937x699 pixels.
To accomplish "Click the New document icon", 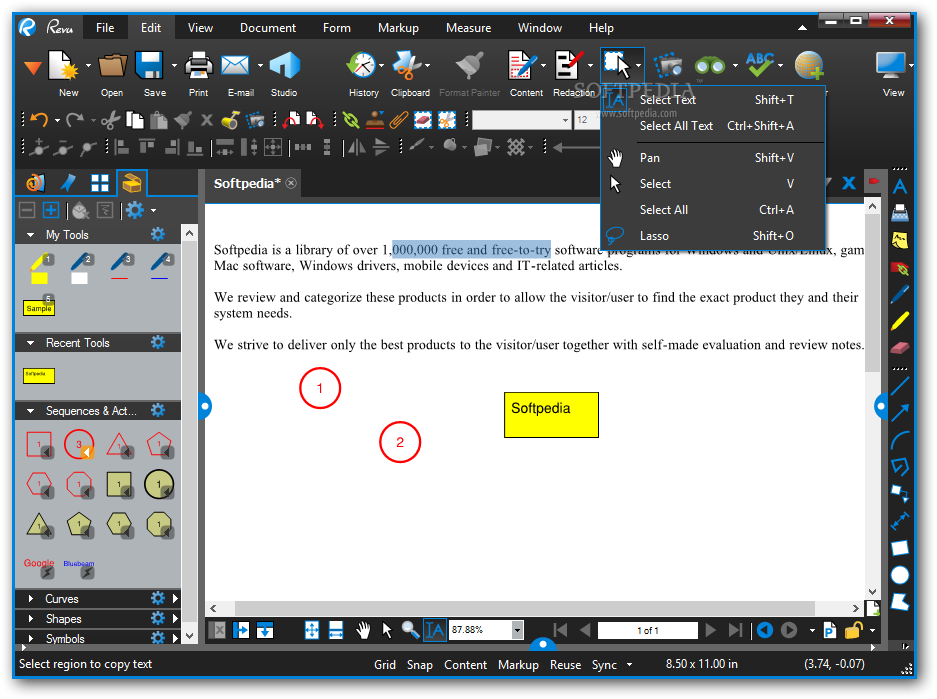I will pos(63,66).
